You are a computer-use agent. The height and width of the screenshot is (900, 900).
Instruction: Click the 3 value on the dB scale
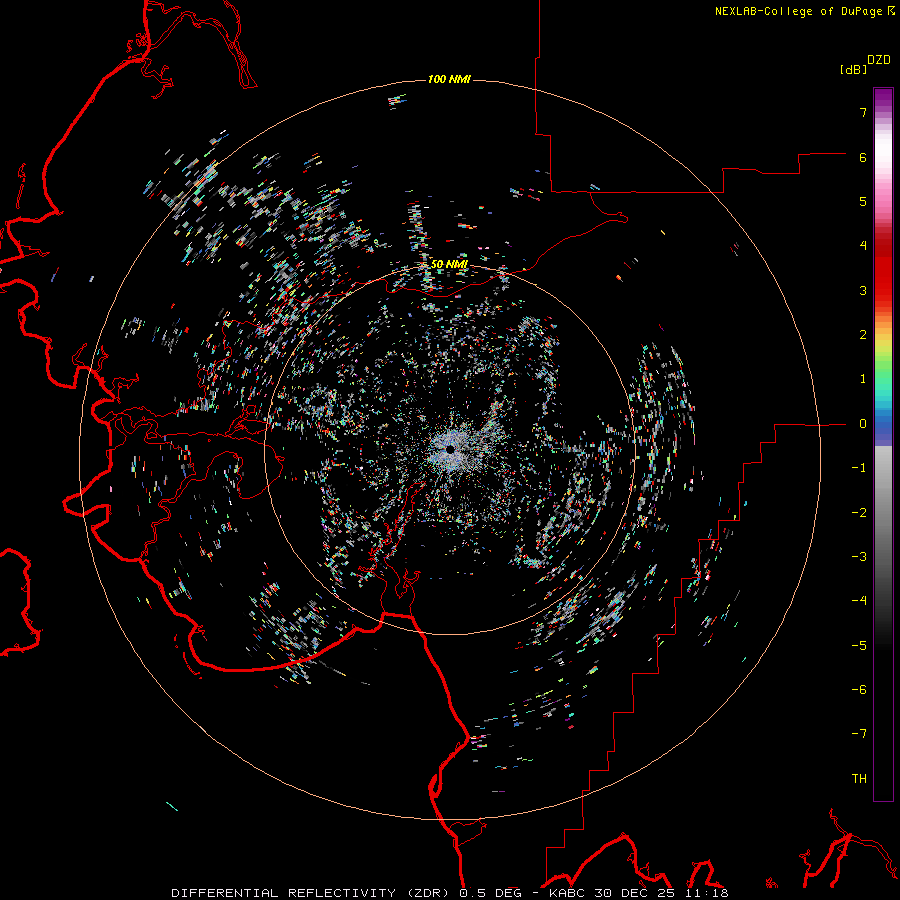click(x=863, y=290)
